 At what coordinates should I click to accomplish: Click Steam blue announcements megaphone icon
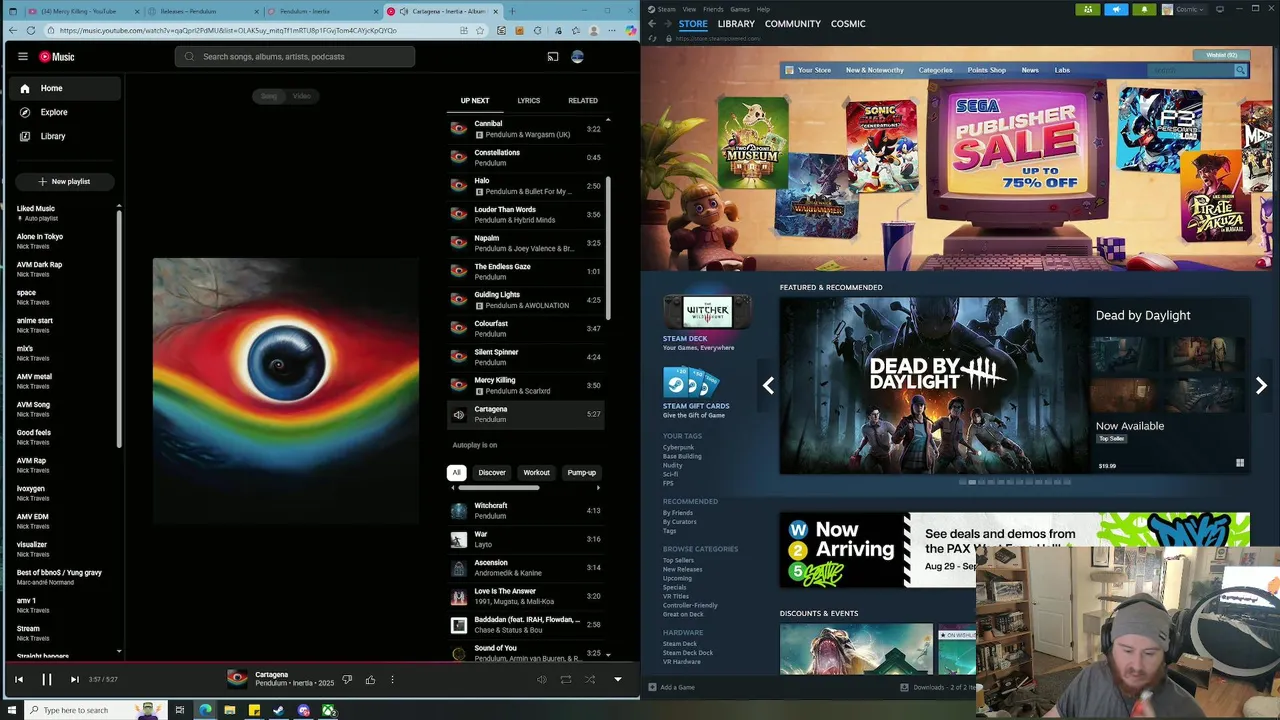click(x=1116, y=9)
